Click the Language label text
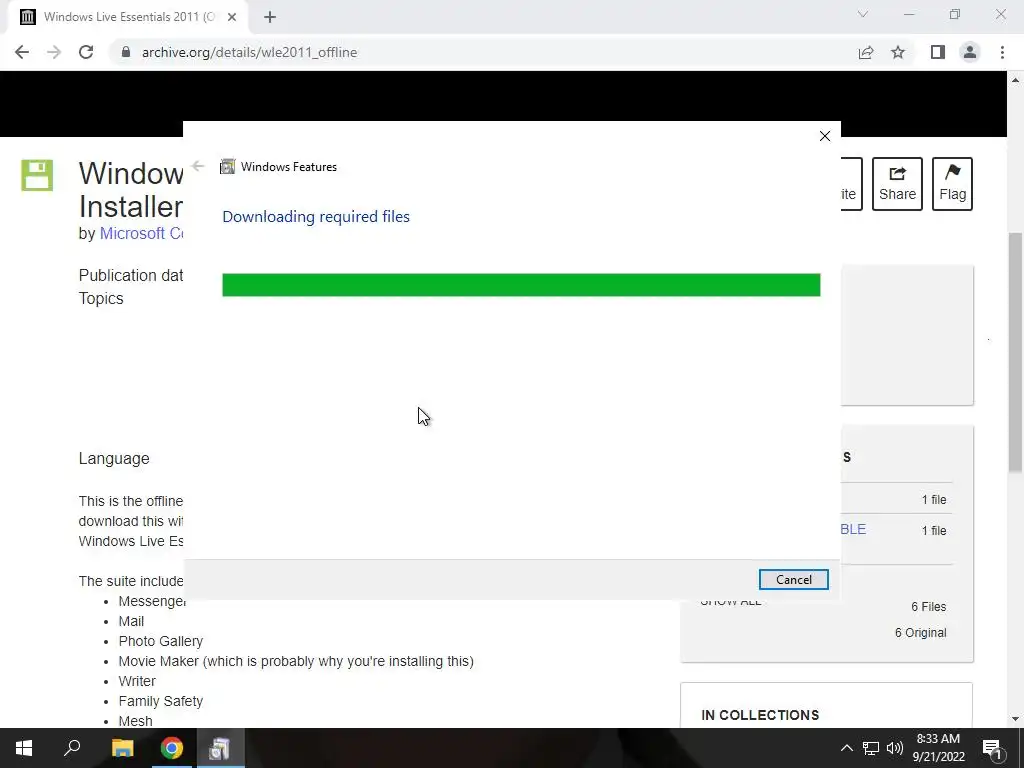The height and width of the screenshot is (768, 1024). point(114,458)
